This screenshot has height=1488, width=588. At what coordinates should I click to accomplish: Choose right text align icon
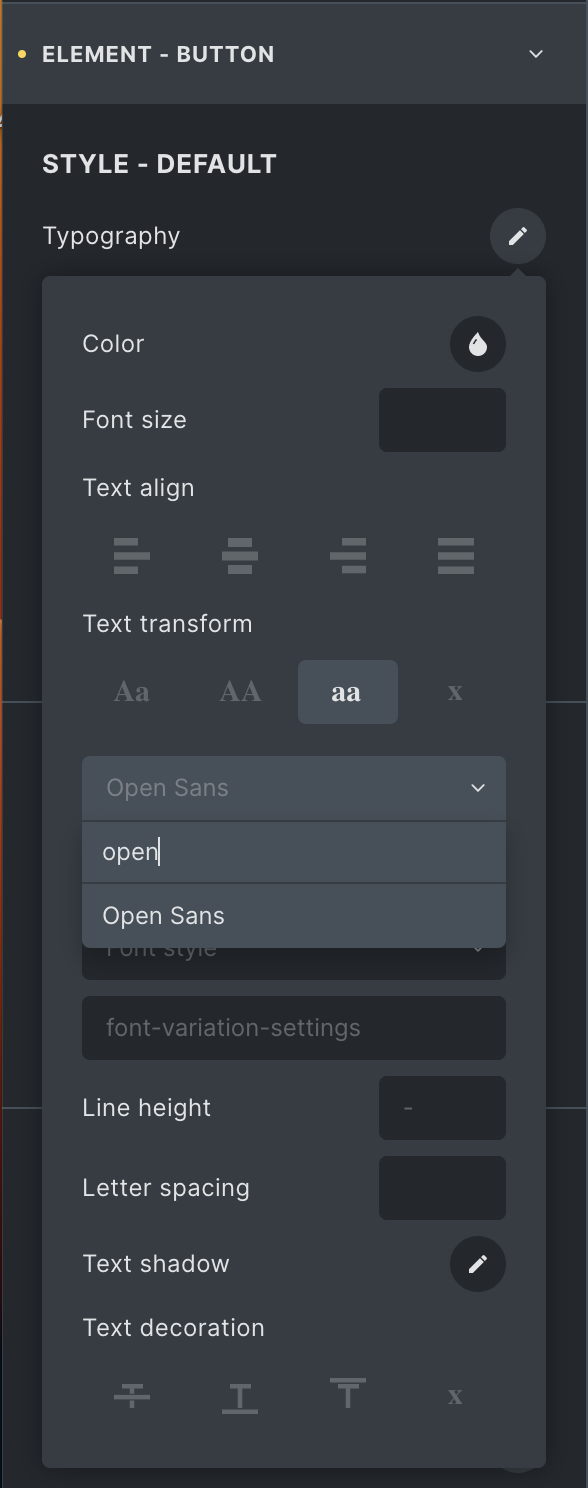(348, 556)
